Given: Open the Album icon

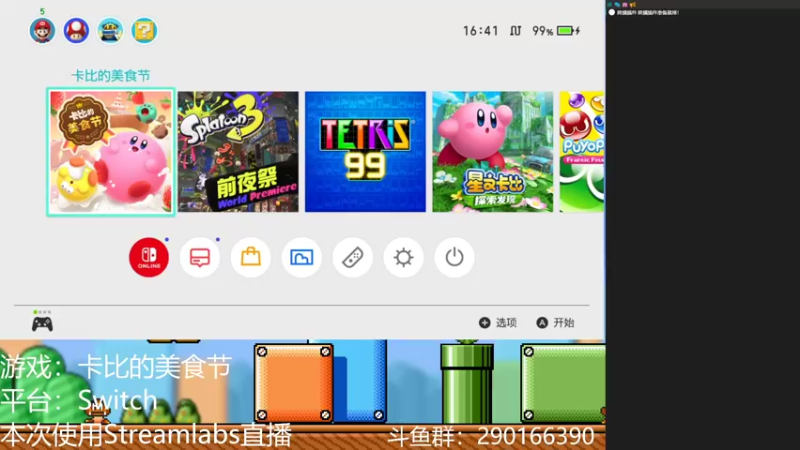Looking at the screenshot, I should point(302,257).
